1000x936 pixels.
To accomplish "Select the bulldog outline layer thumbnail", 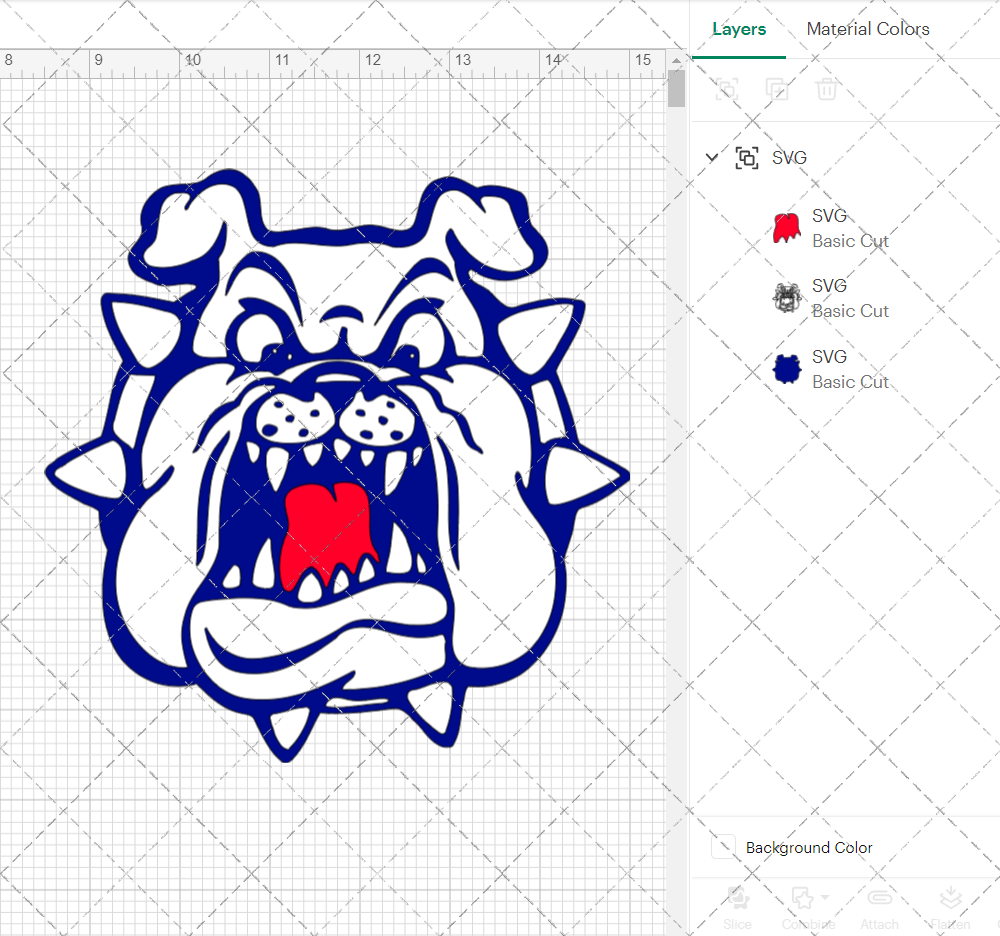I will (x=787, y=298).
